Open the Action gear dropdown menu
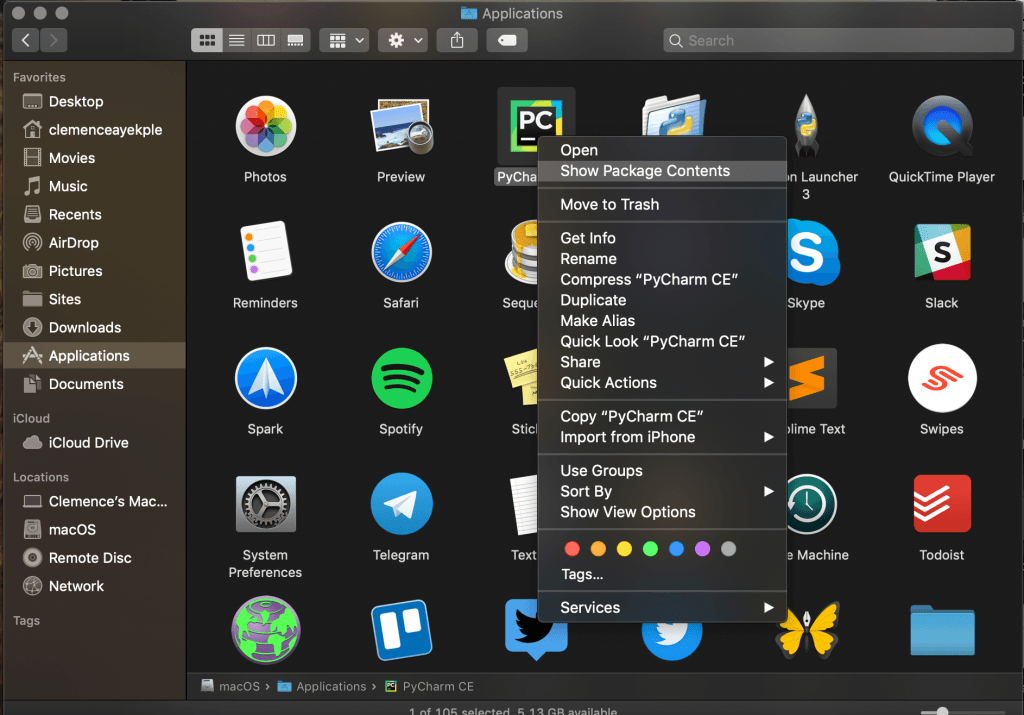 click(406, 40)
